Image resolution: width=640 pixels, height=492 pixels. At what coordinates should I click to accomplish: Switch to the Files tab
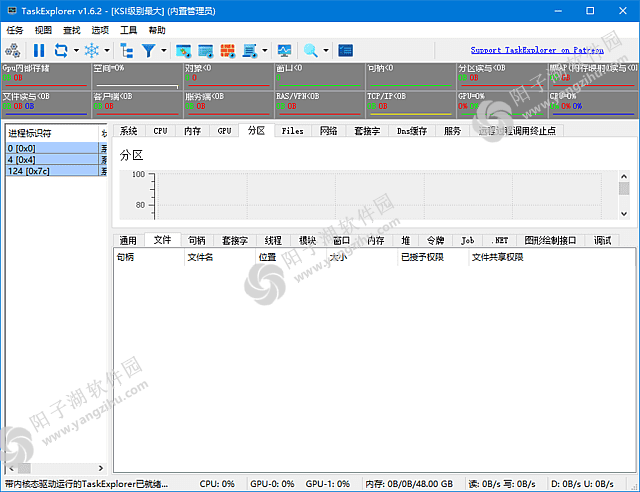pyautogui.click(x=293, y=131)
